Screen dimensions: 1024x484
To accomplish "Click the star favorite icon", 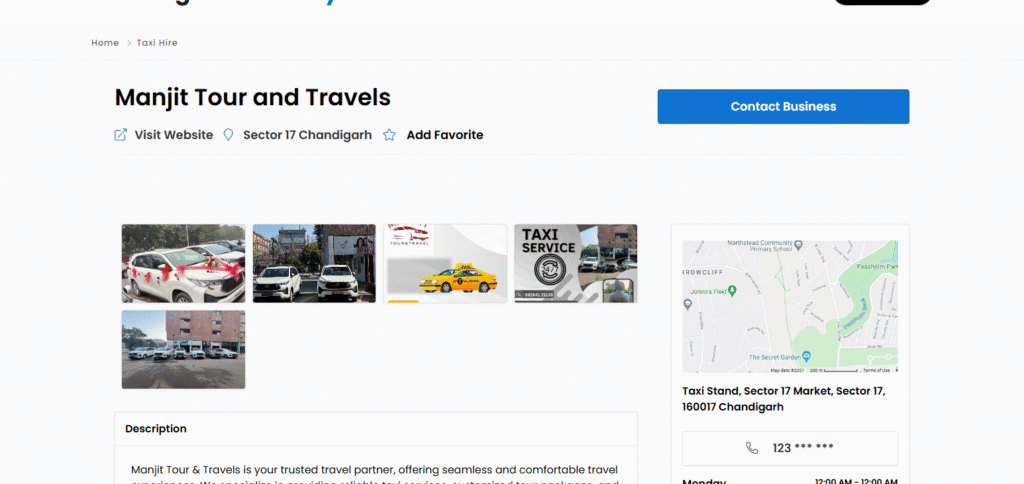I will tap(389, 135).
